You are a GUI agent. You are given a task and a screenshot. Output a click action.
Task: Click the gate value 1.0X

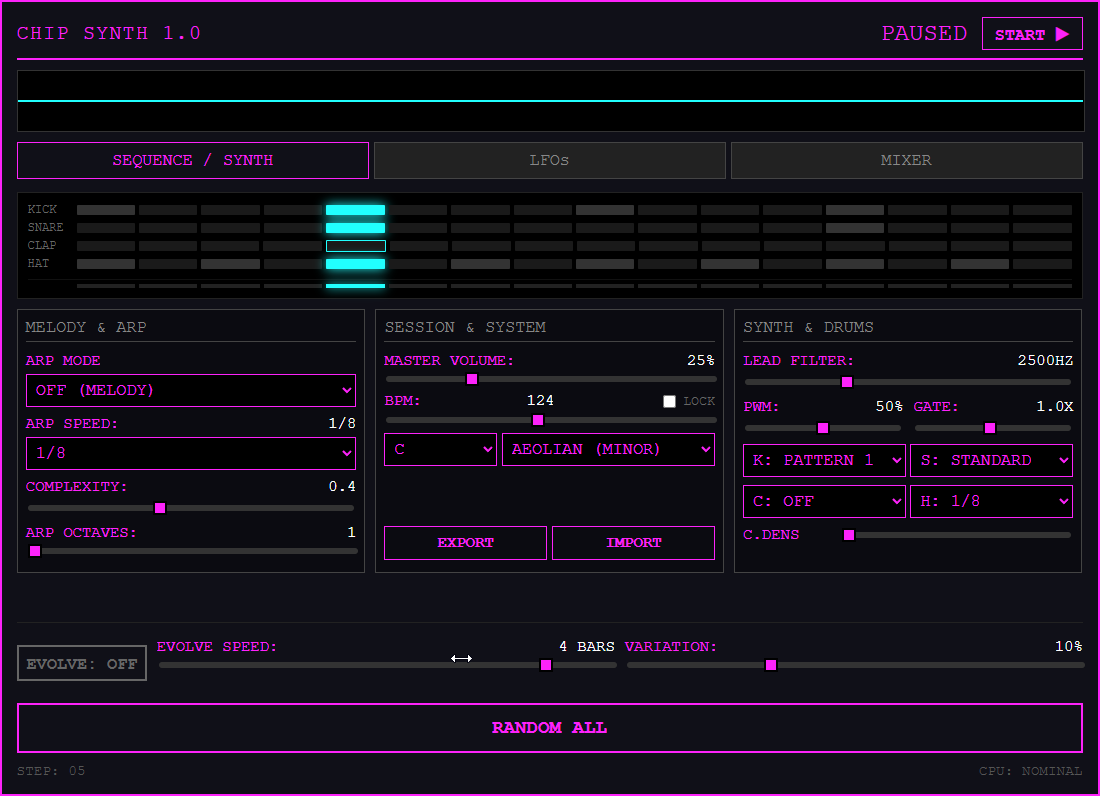pos(1054,407)
